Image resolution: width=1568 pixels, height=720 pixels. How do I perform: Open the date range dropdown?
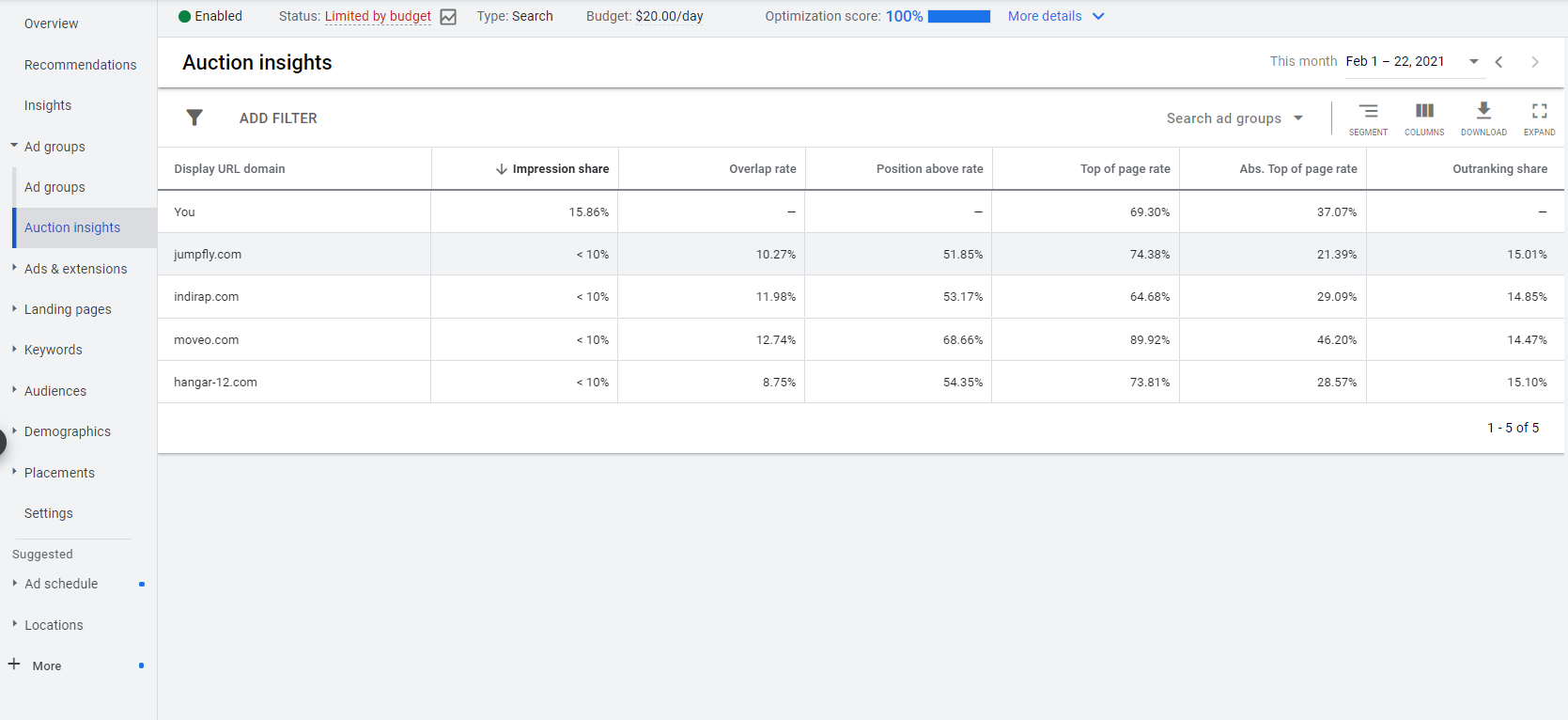click(1473, 62)
